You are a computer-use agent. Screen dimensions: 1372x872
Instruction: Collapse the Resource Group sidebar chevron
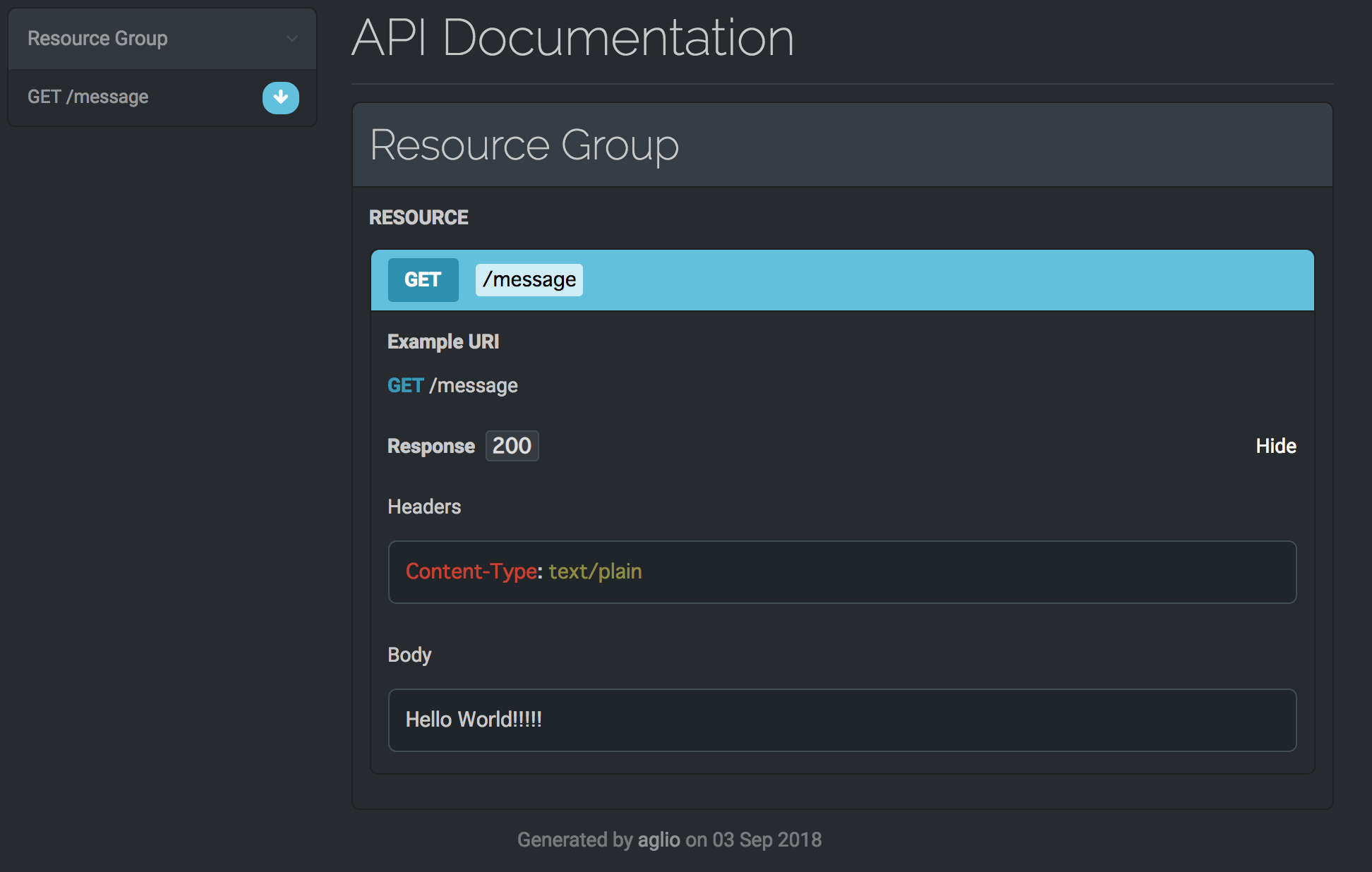(291, 39)
